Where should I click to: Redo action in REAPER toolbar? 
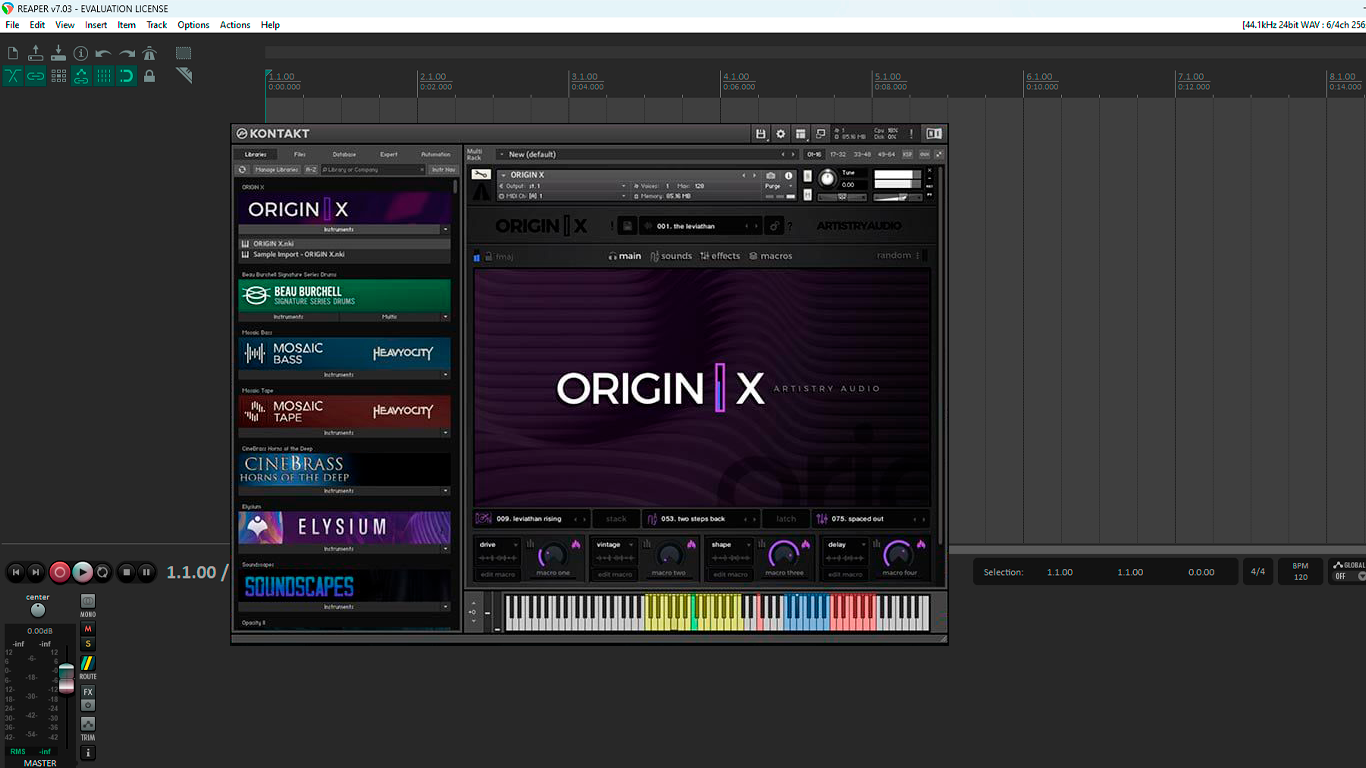coord(127,53)
